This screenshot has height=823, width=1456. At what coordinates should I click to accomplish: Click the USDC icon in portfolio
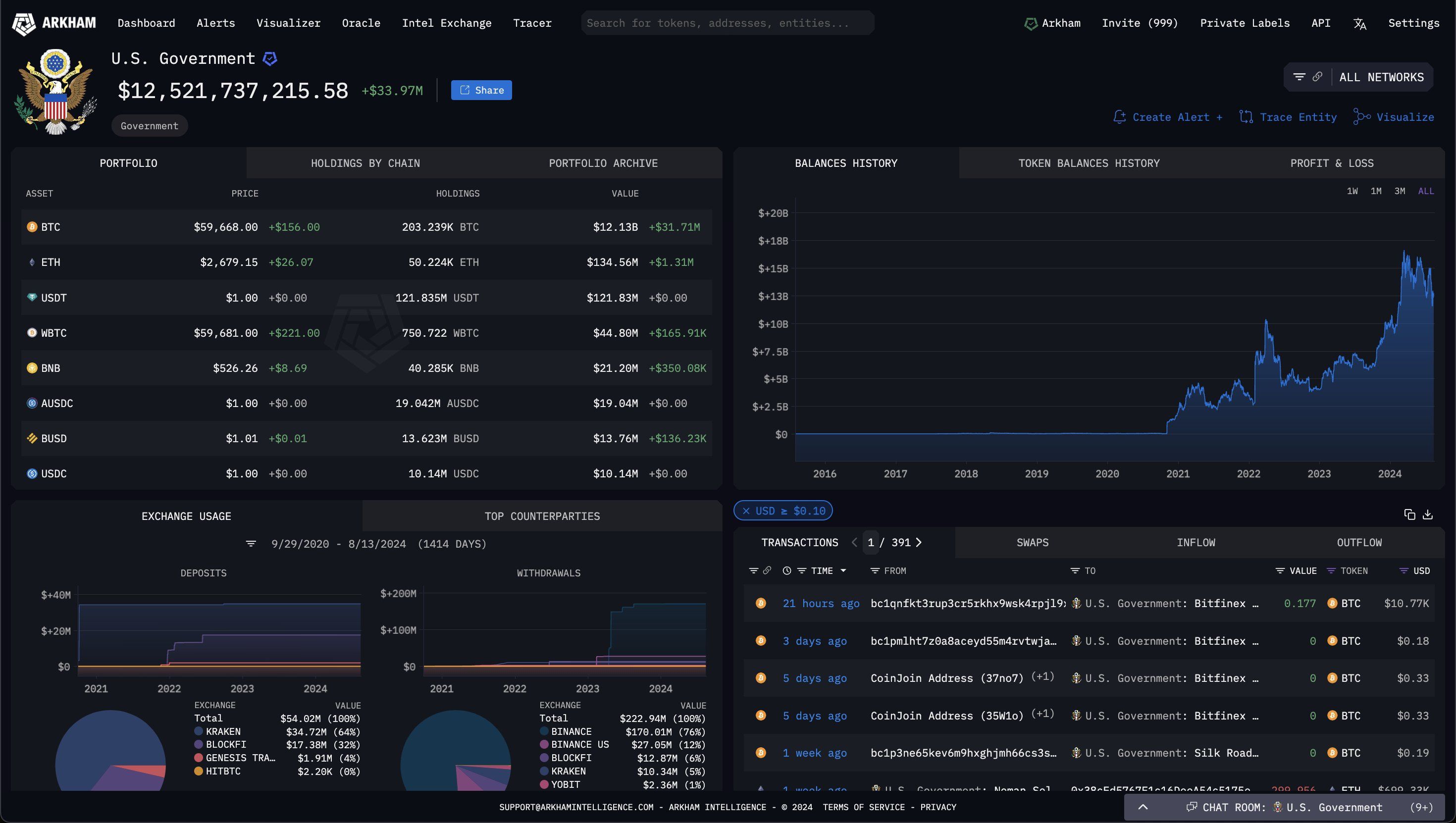point(32,474)
